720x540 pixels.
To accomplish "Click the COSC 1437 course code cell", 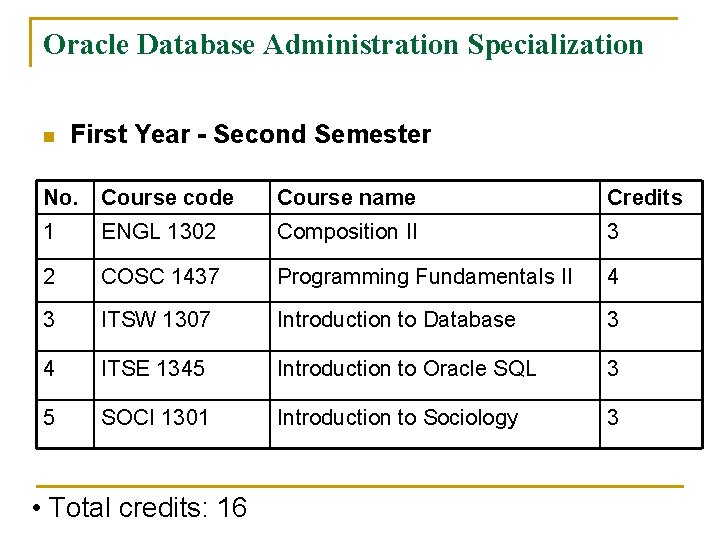I will click(x=160, y=276).
